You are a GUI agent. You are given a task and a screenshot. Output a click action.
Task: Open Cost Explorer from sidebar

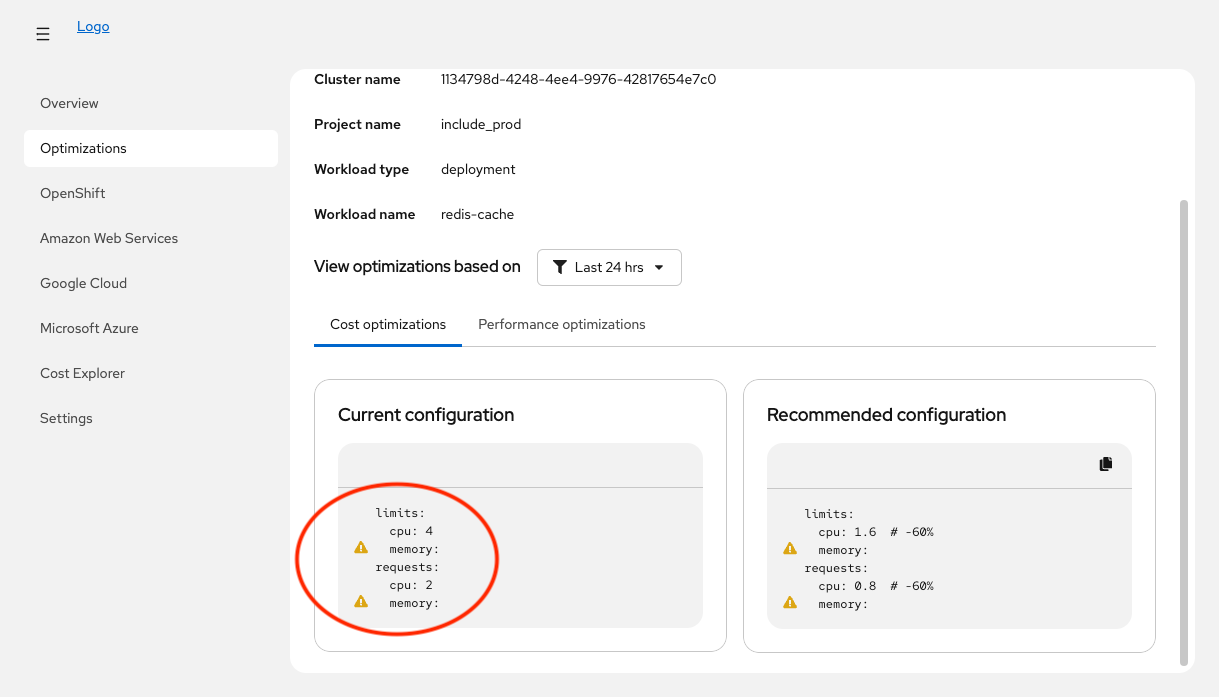[82, 373]
